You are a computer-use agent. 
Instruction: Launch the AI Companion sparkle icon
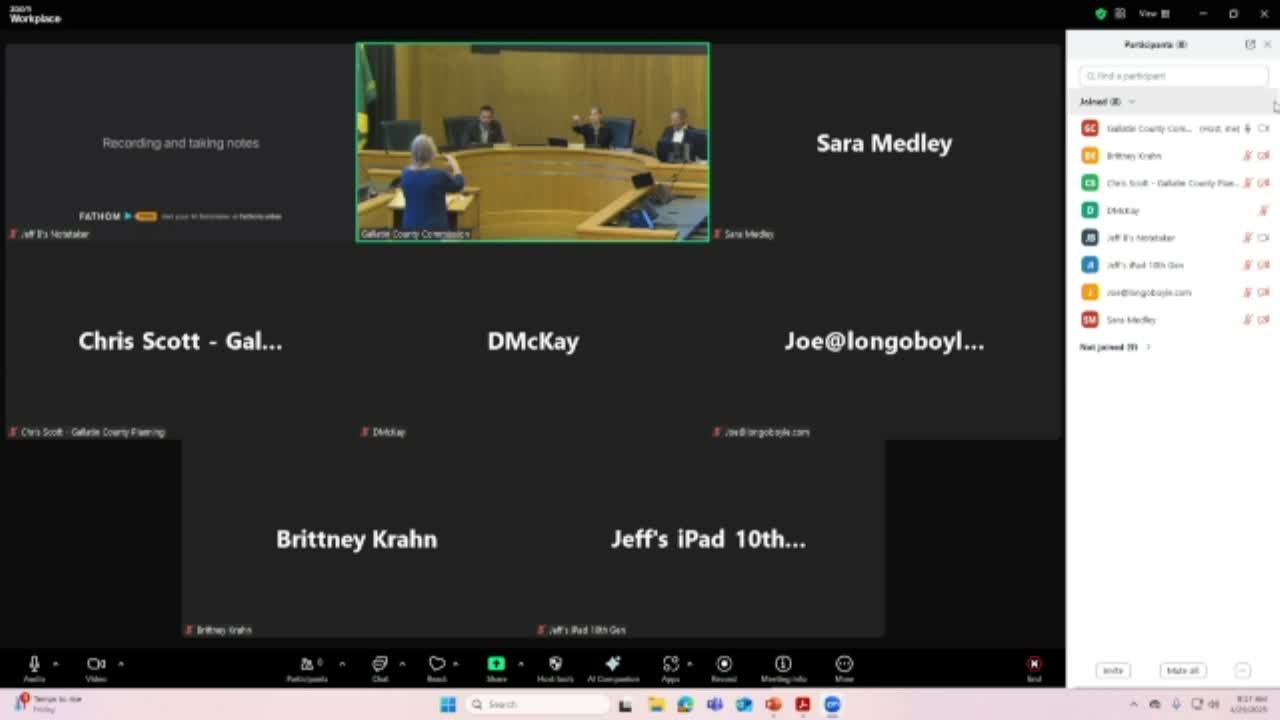(613, 668)
